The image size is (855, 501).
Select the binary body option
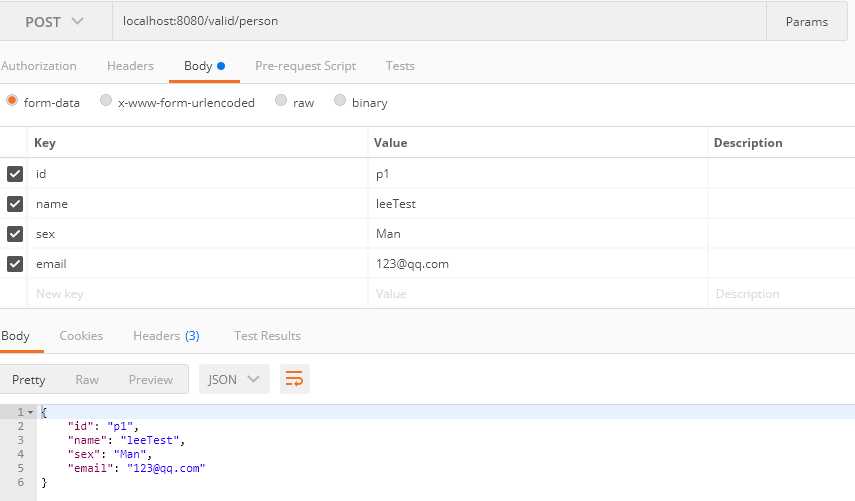click(340, 101)
